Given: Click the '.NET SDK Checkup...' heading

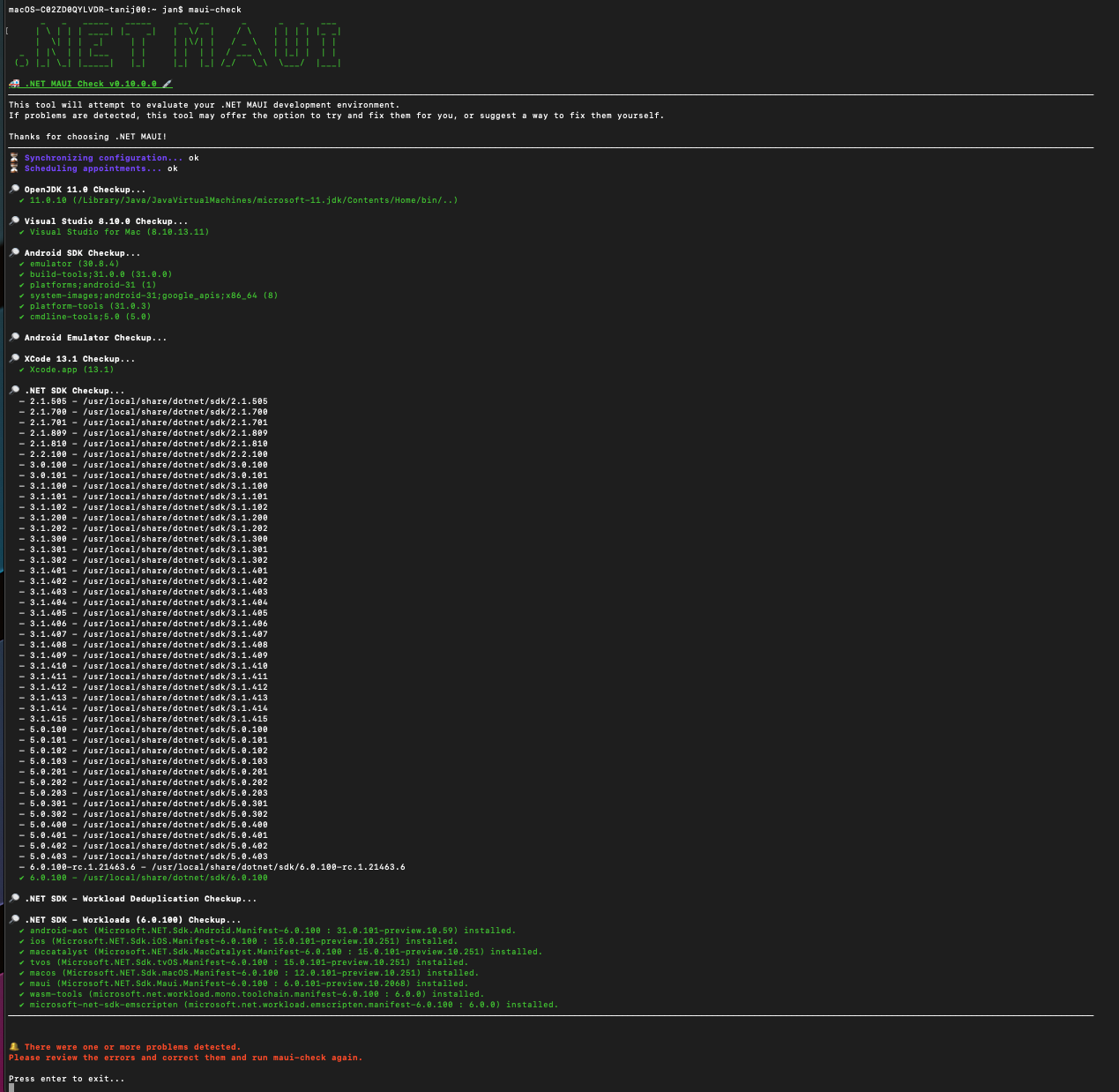Looking at the screenshot, I should coord(75,391).
